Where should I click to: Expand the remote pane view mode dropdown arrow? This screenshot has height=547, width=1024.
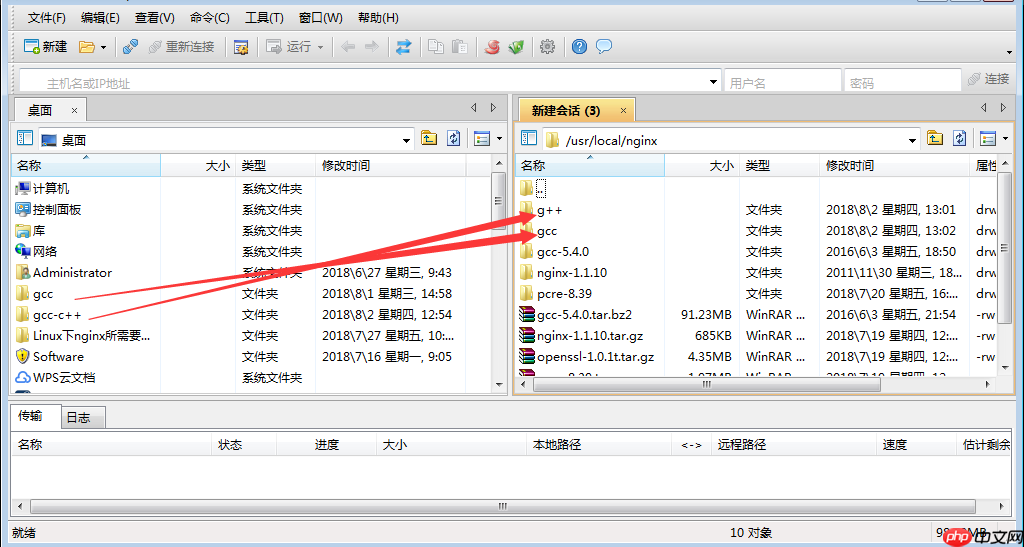pos(1005,139)
